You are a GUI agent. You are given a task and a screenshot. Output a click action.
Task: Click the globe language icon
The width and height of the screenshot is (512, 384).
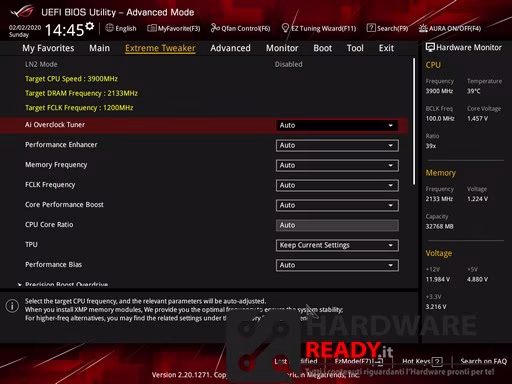pos(109,28)
